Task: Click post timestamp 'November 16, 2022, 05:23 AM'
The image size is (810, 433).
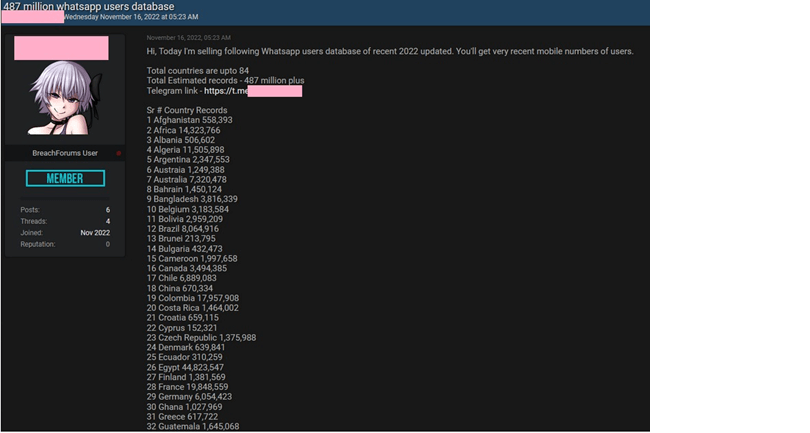Action: (189, 38)
